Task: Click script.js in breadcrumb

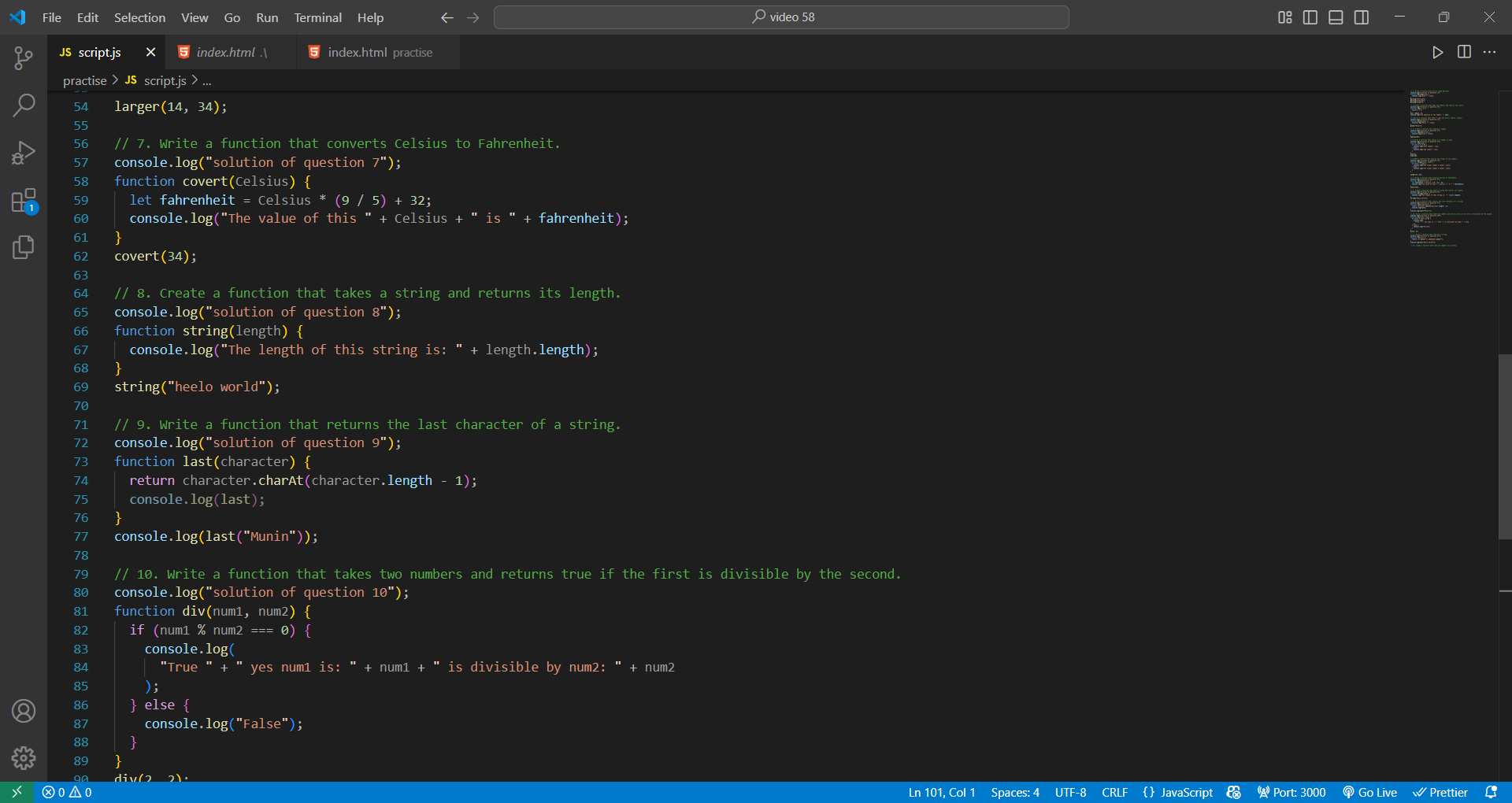Action: coord(156,80)
